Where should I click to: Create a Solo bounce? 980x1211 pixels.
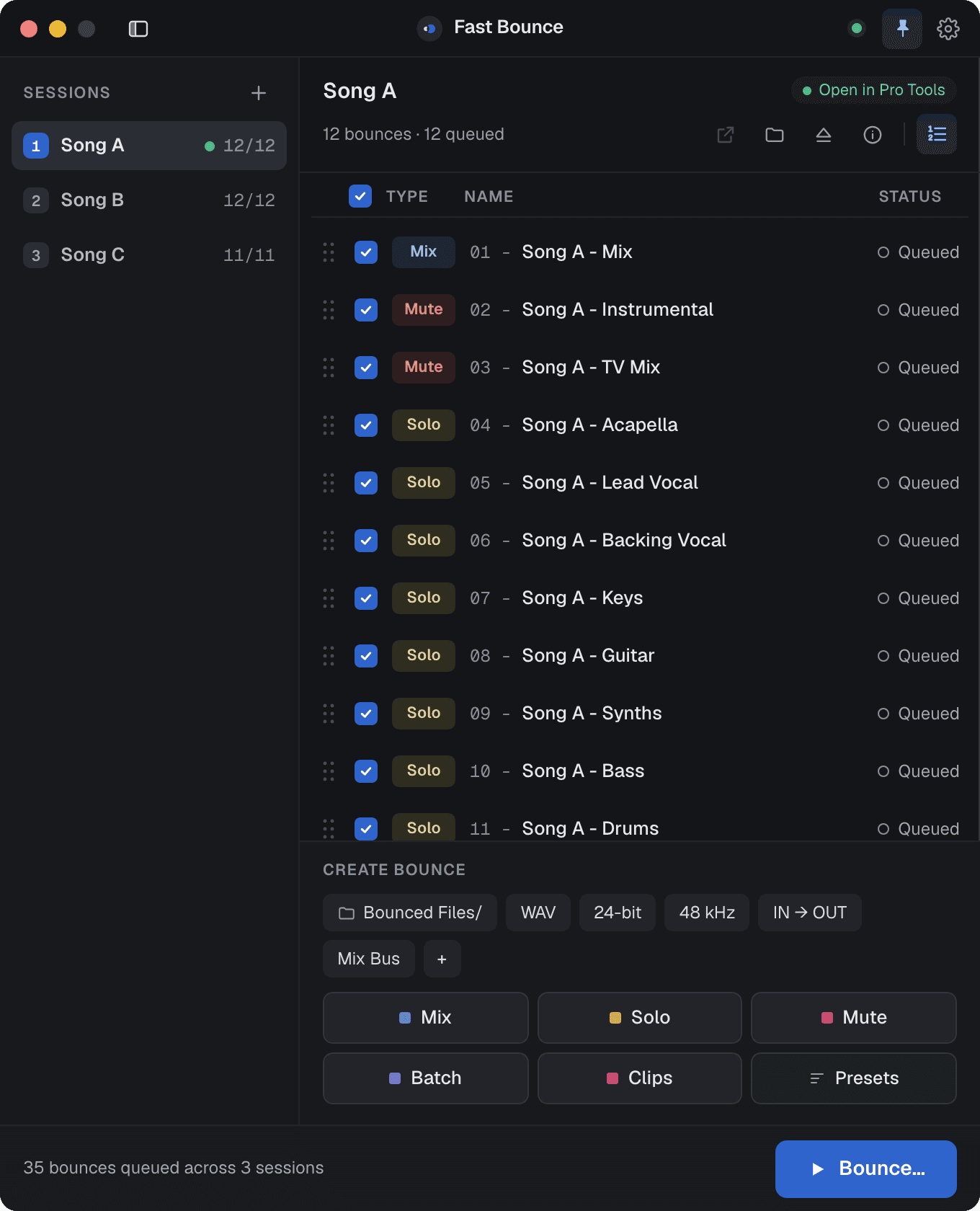click(640, 1018)
